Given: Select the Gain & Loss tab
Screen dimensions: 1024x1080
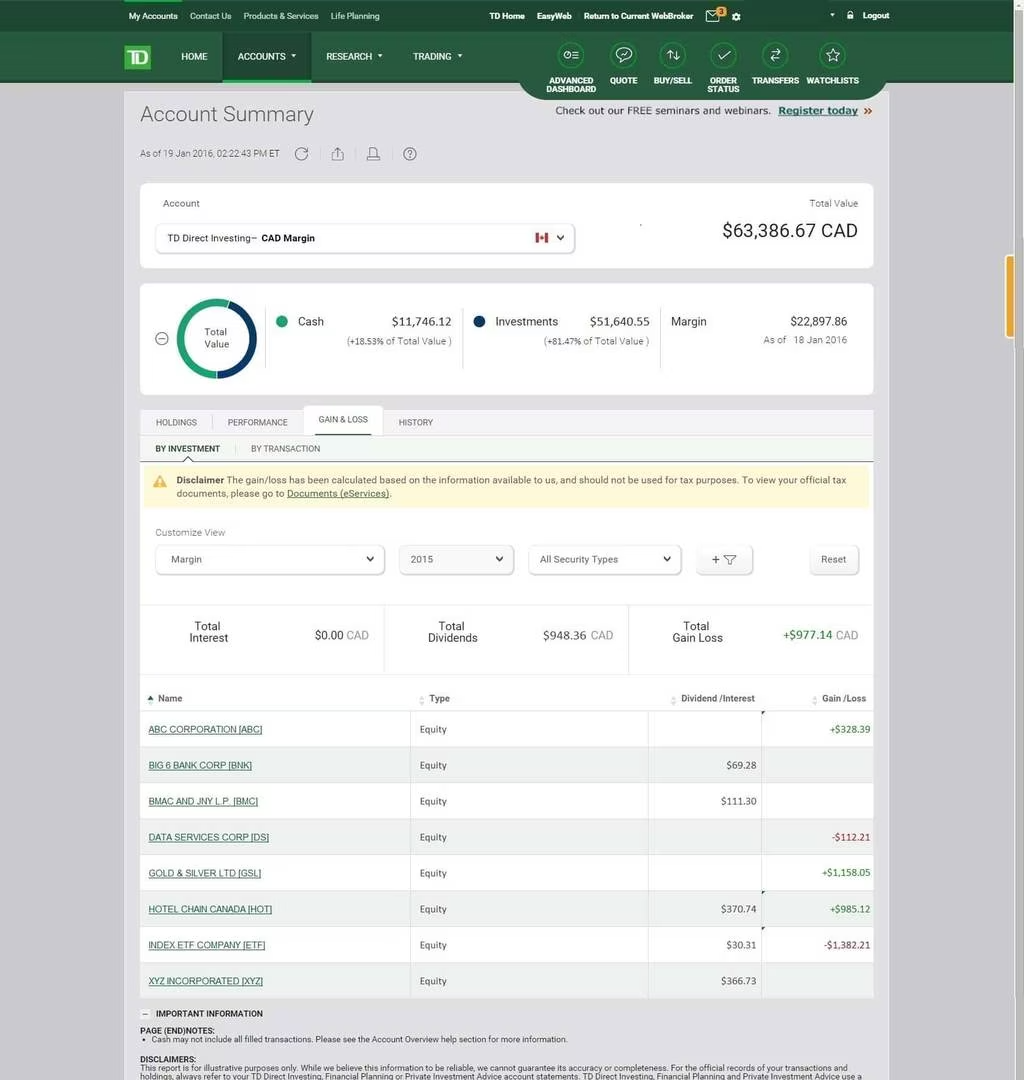Looking at the screenshot, I should tap(343, 419).
